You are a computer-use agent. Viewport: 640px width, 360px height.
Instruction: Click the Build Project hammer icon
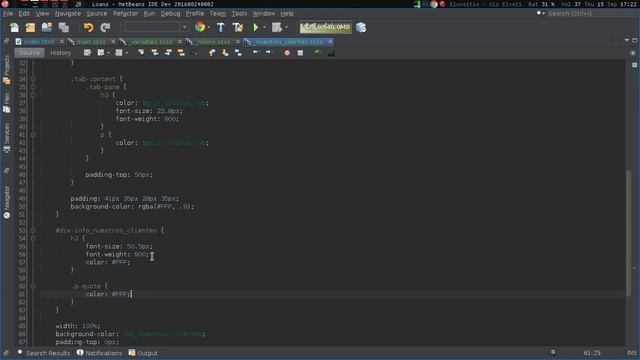click(x=220, y=27)
